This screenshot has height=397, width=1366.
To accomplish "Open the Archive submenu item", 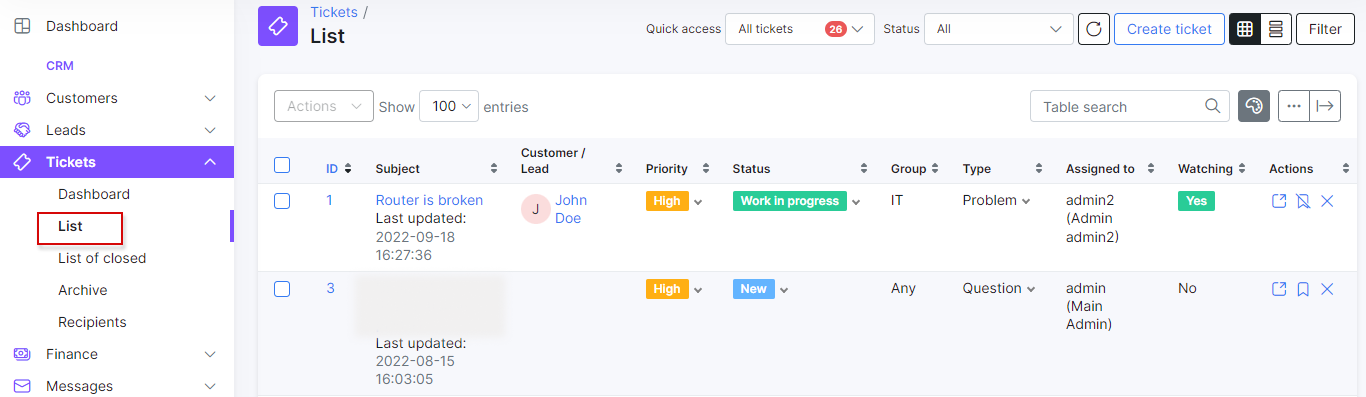I will (83, 290).
